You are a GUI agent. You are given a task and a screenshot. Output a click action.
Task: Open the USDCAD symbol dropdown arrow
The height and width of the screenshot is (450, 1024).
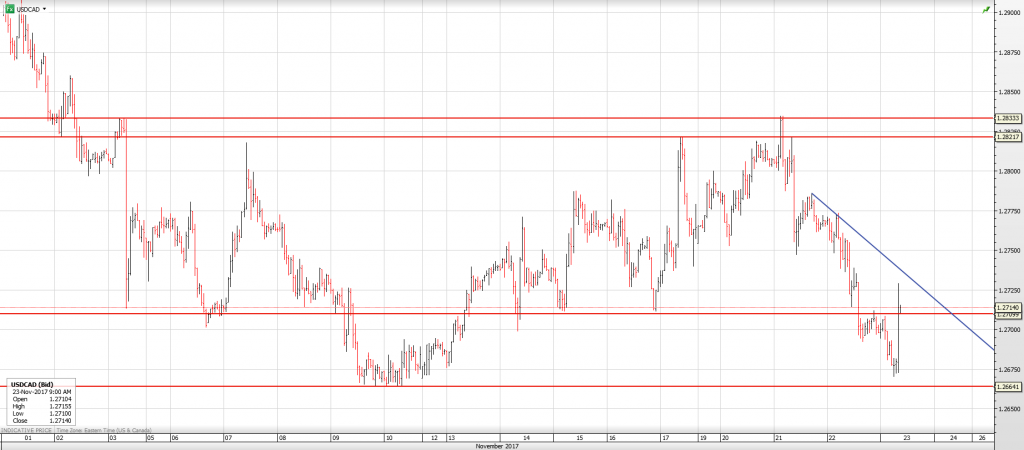pos(44,8)
